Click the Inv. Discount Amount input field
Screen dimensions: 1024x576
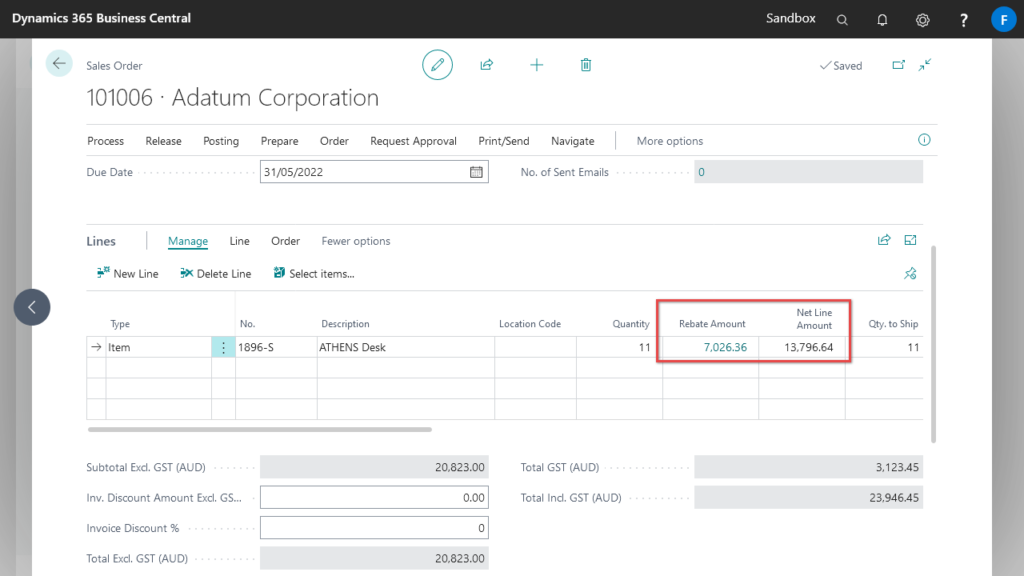374,498
